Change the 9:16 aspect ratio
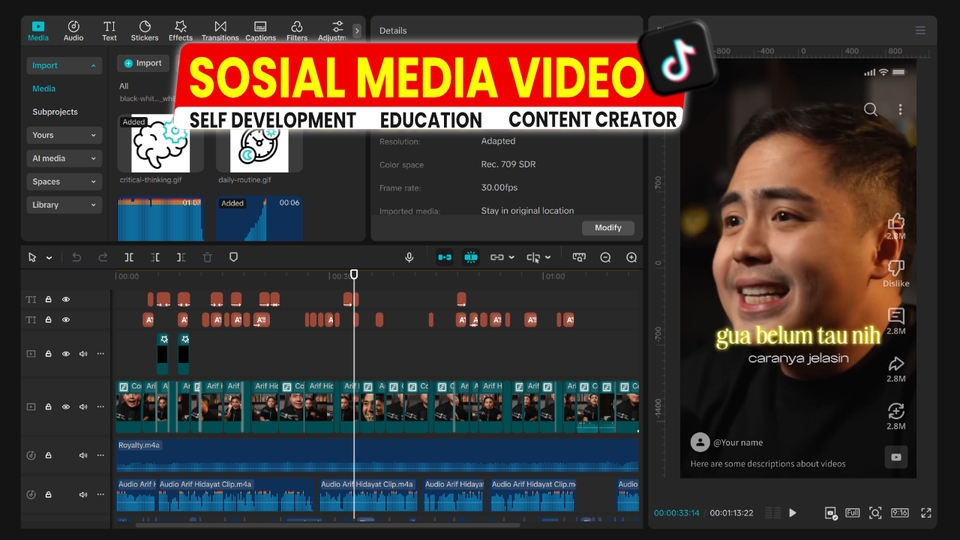This screenshot has height=540, width=960. (x=899, y=513)
